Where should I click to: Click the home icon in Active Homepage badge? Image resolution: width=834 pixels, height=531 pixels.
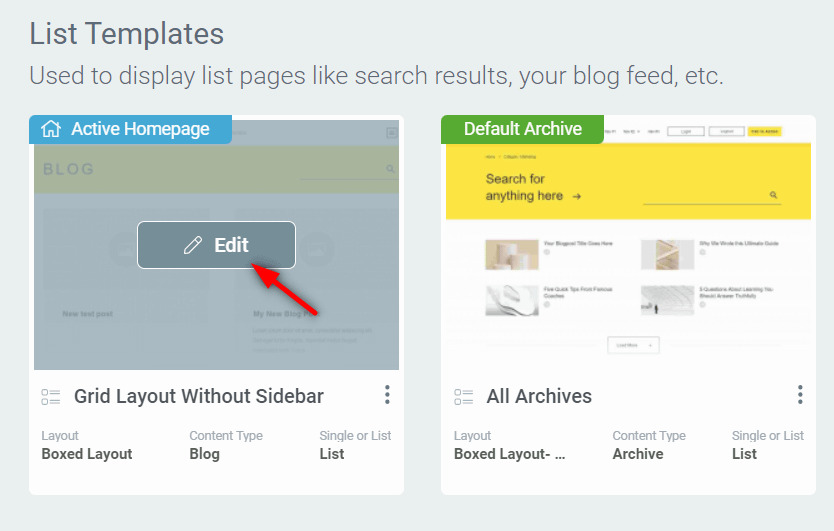tap(51, 129)
